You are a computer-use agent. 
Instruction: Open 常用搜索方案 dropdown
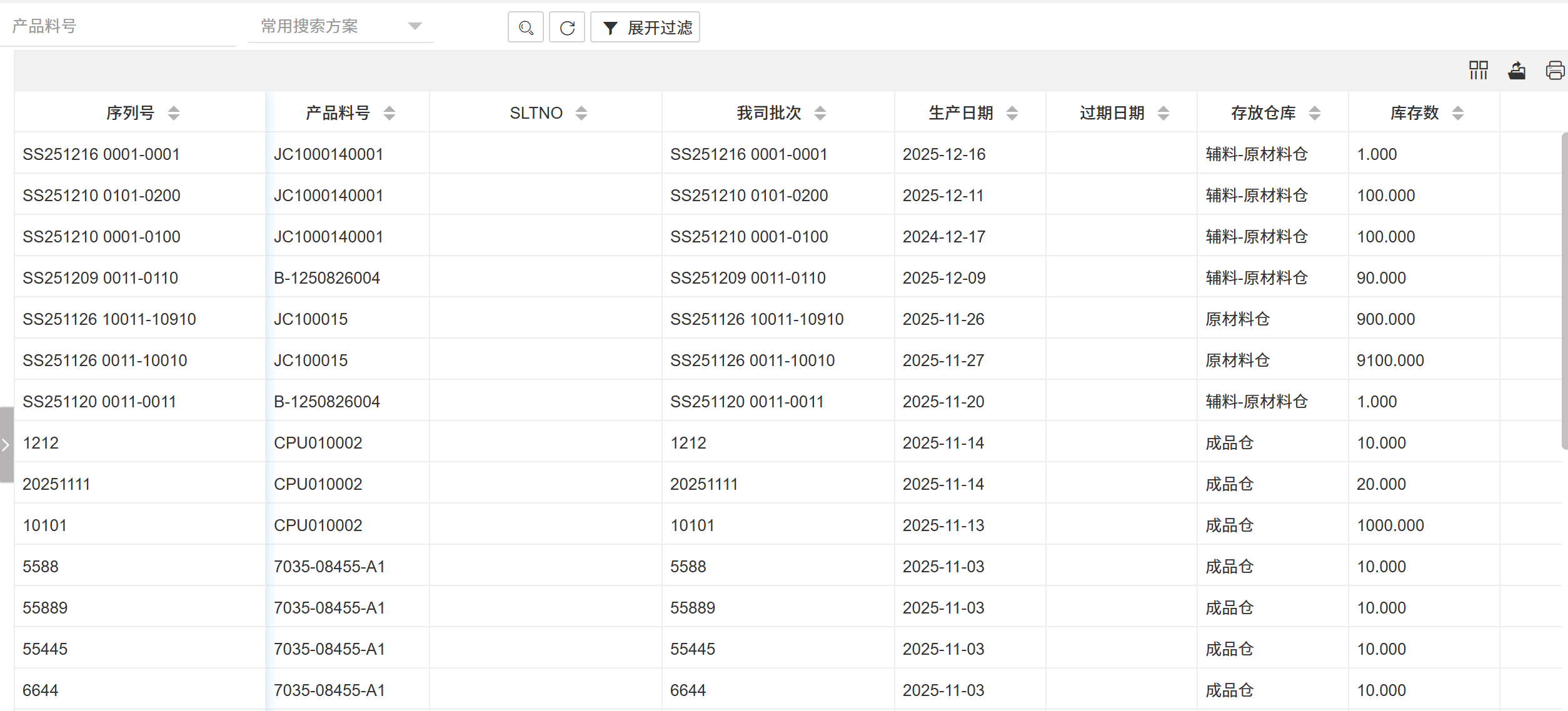tap(341, 26)
